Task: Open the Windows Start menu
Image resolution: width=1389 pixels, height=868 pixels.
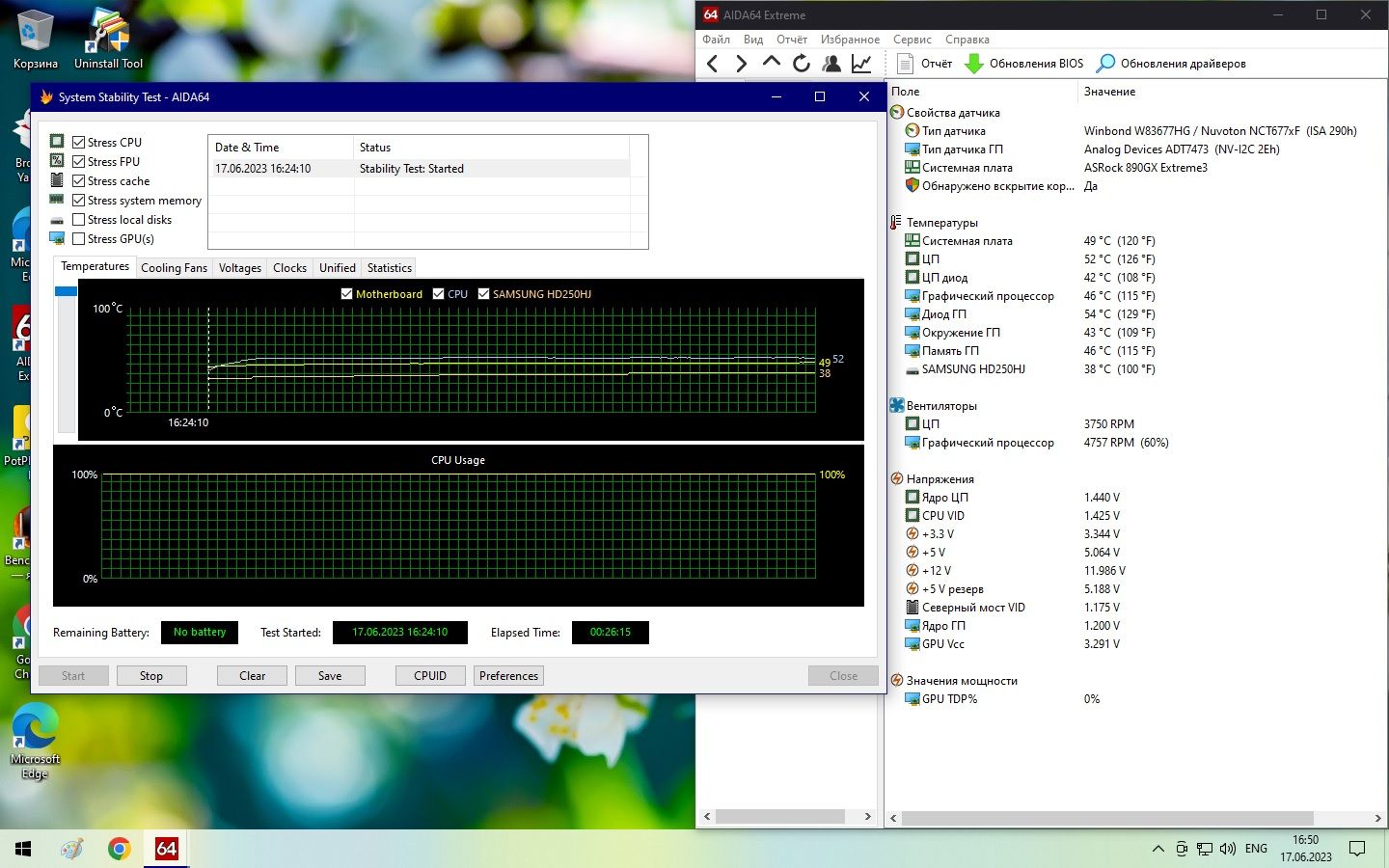Action: (x=23, y=849)
